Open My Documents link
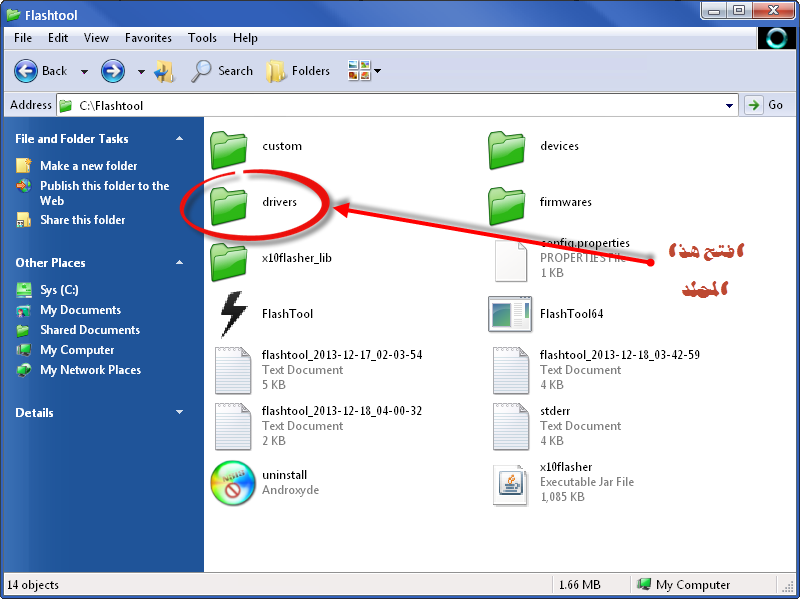Screen dimensions: 800x599 81,310
